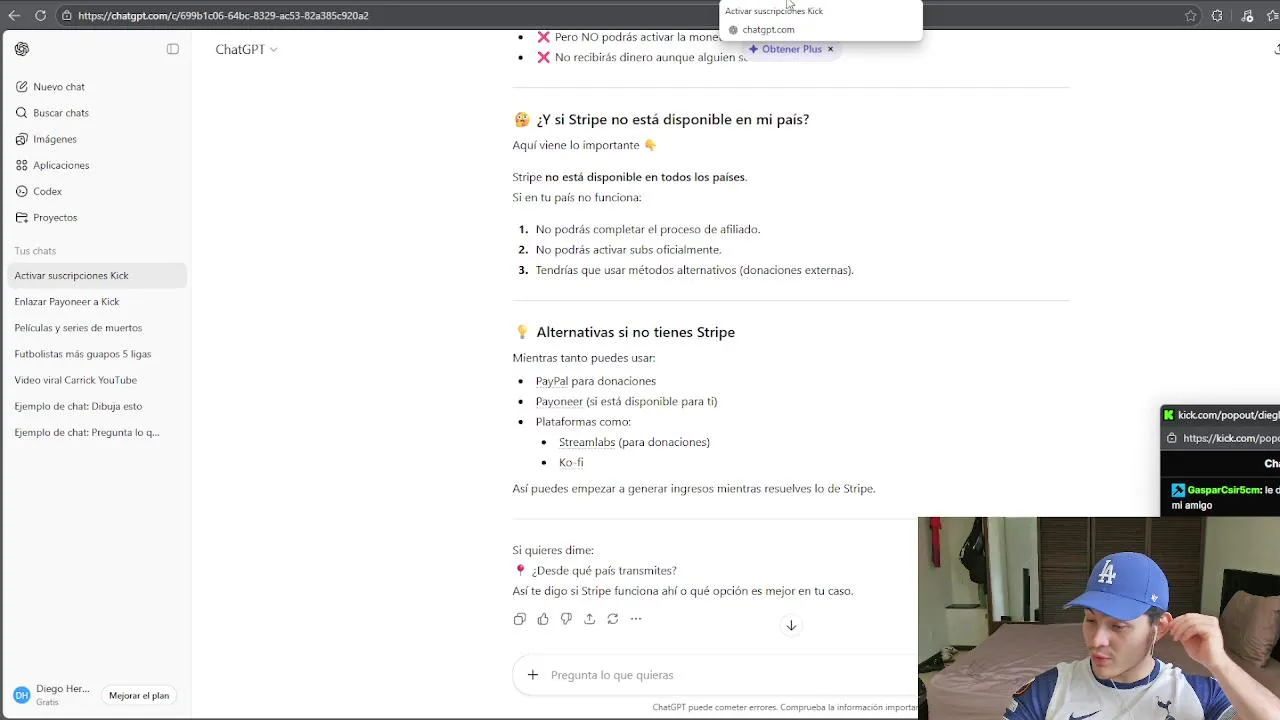
Task: Click the Streamlabs link
Action: coord(587,442)
